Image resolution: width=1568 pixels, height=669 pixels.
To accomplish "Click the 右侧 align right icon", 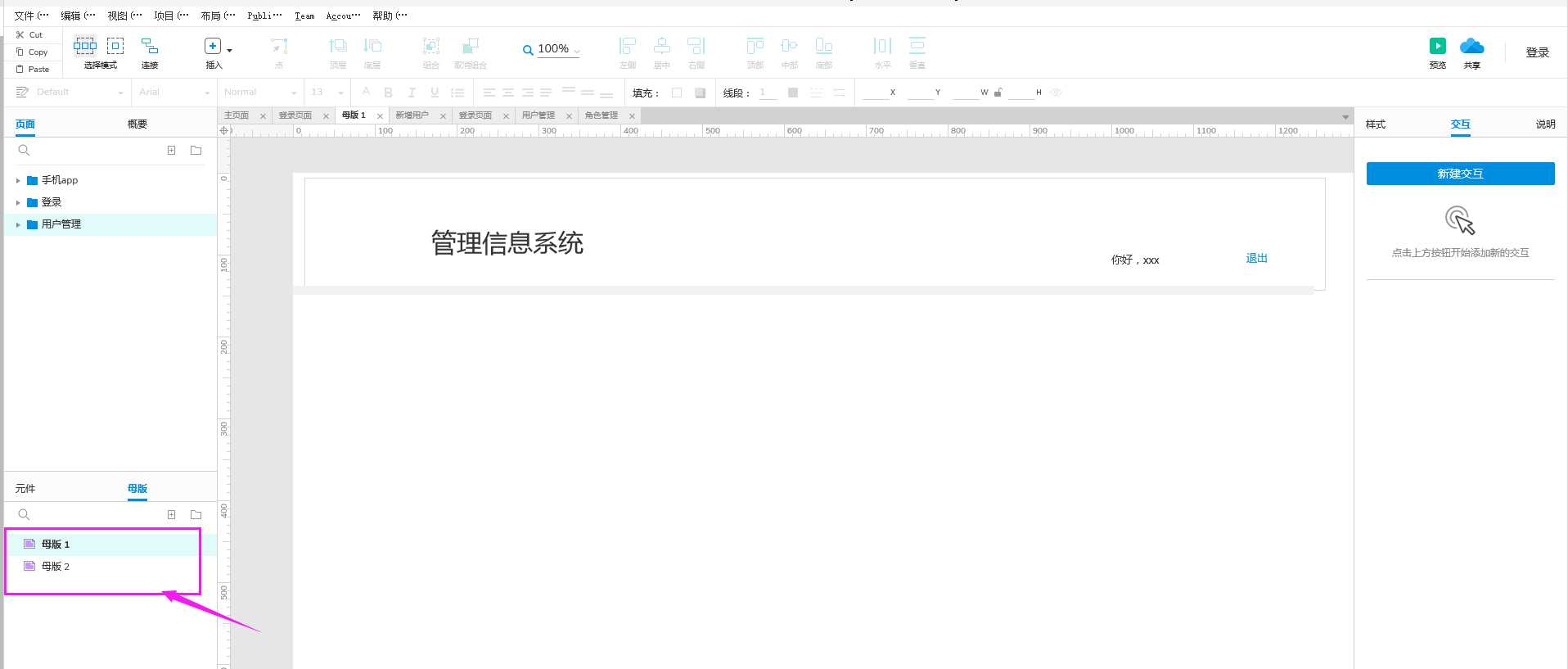I will click(696, 46).
